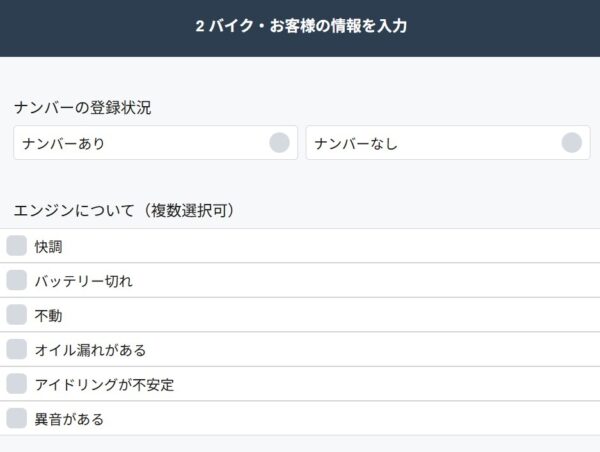Enable the 不動 checkbox
The width and height of the screenshot is (600, 452).
(x=17, y=315)
